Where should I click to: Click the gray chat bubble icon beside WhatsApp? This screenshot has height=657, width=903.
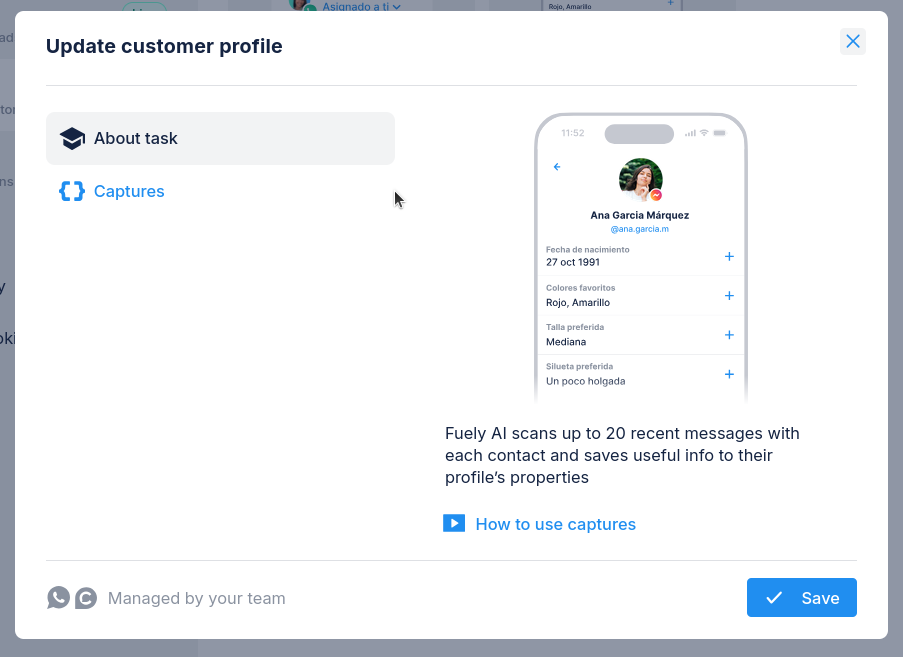[86, 598]
